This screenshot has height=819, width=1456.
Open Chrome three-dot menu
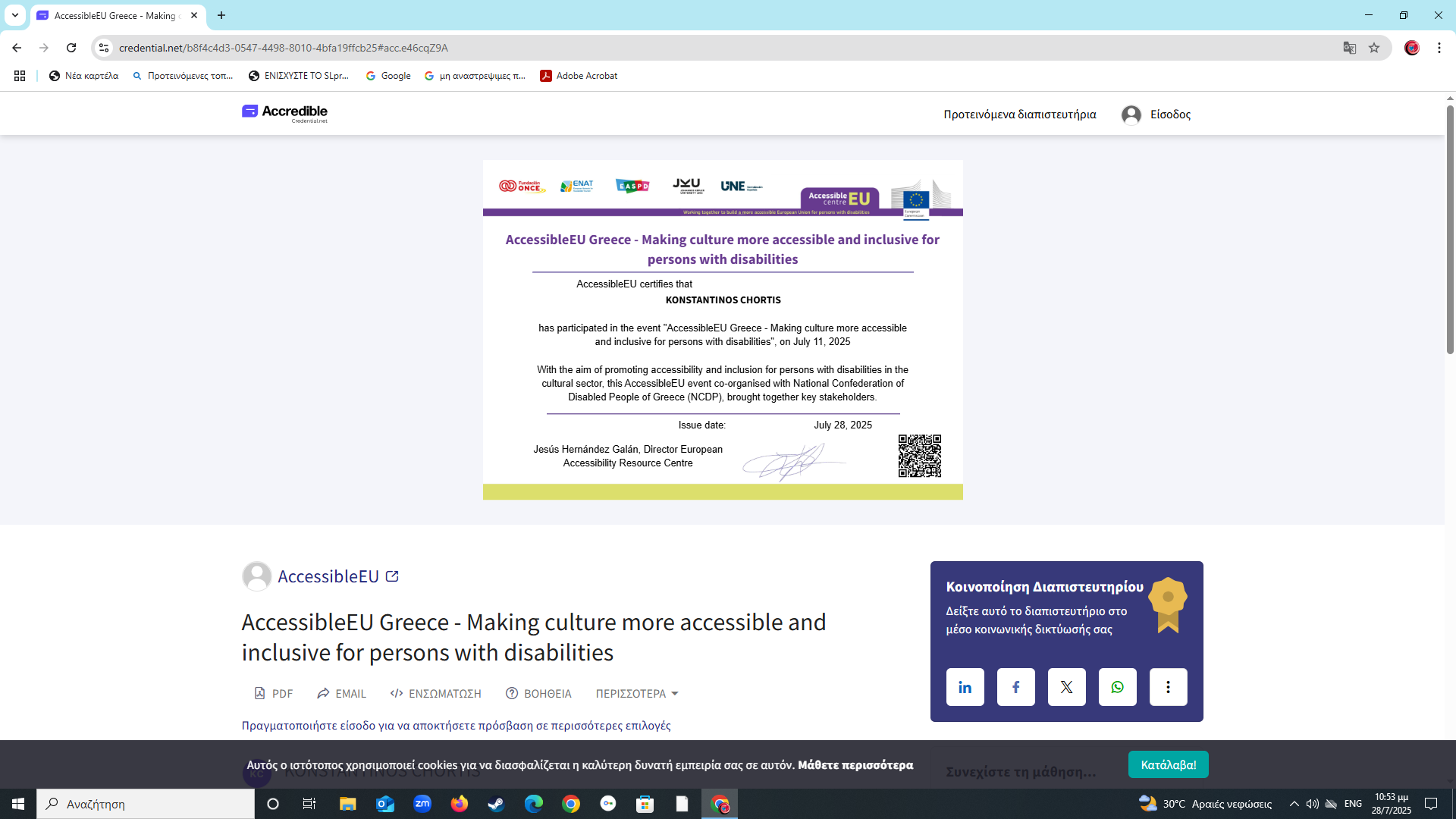(x=1439, y=48)
